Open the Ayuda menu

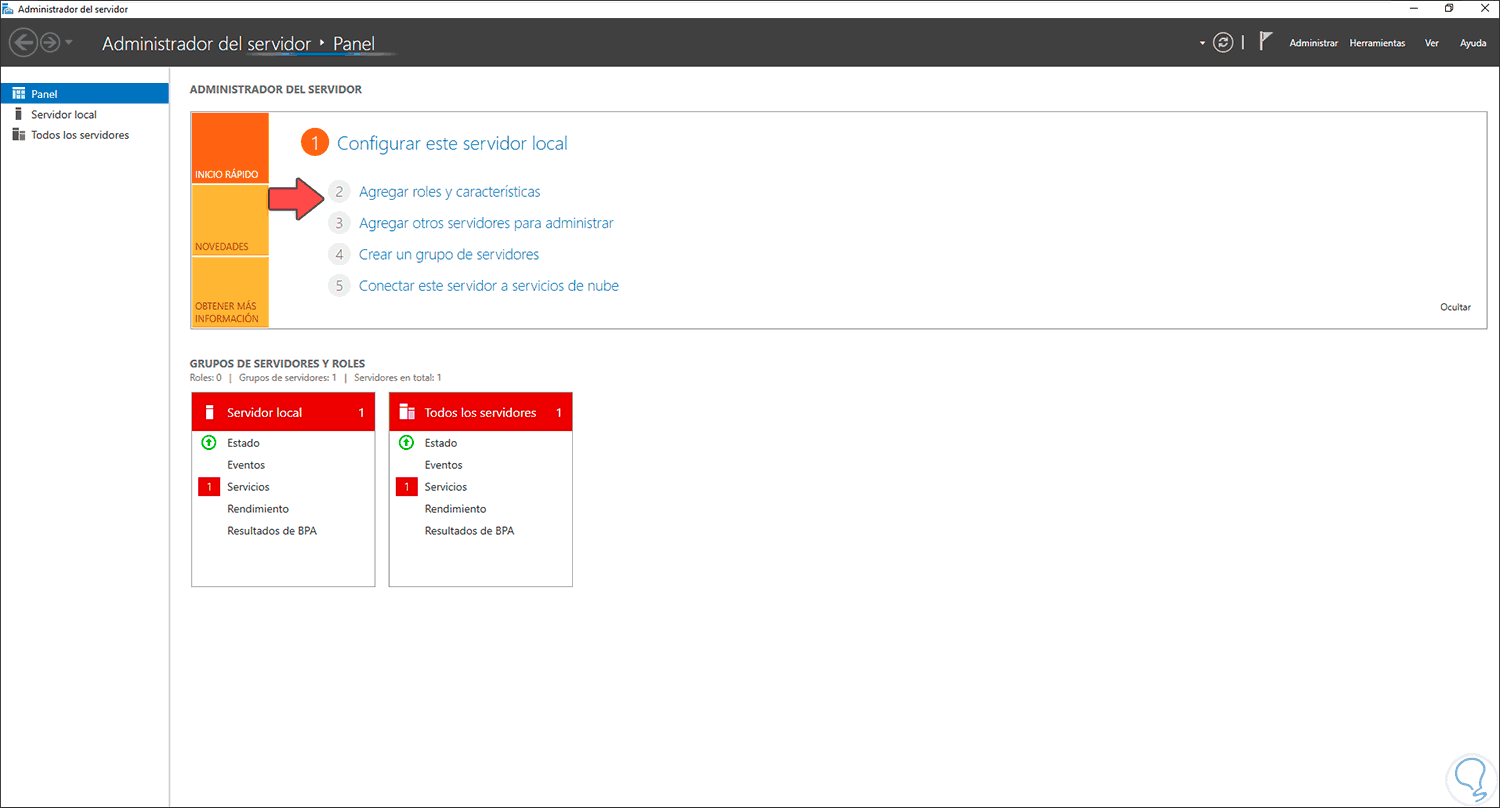click(x=1473, y=43)
